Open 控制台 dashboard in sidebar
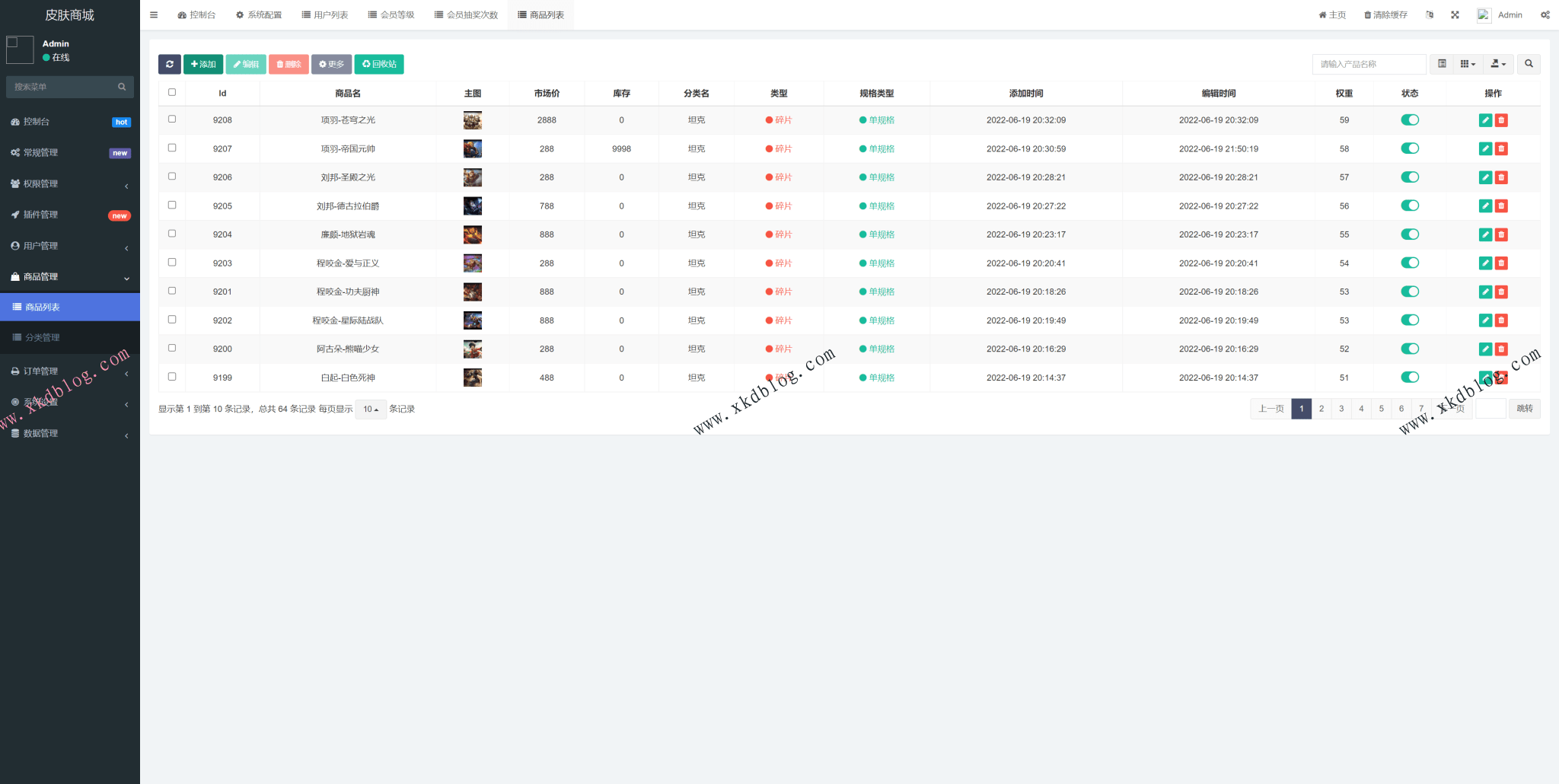The width and height of the screenshot is (1559, 784). 70,122
